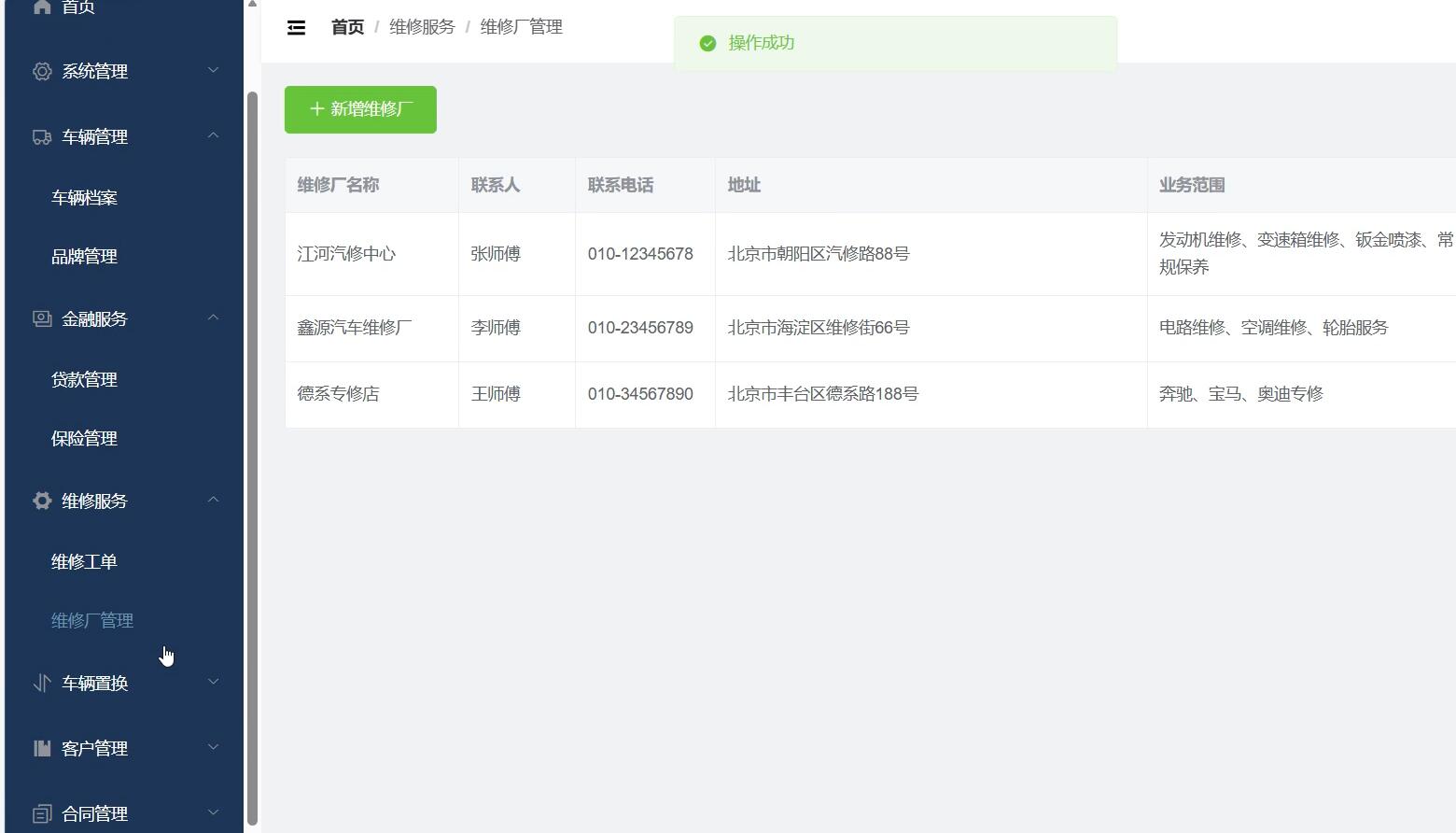Screen dimensions: 1456x833
Task: Open 维修工单 in the sidebar
Action: coord(84,562)
